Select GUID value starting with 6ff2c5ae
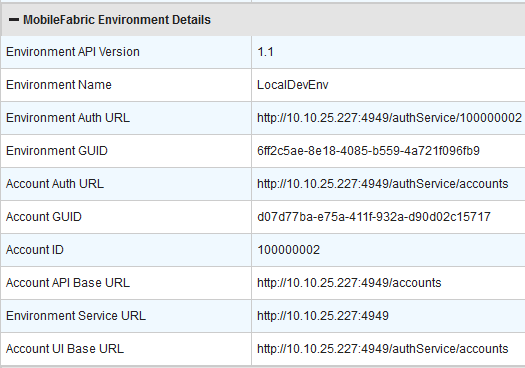This screenshot has height=368, width=525. pyautogui.click(x=368, y=151)
